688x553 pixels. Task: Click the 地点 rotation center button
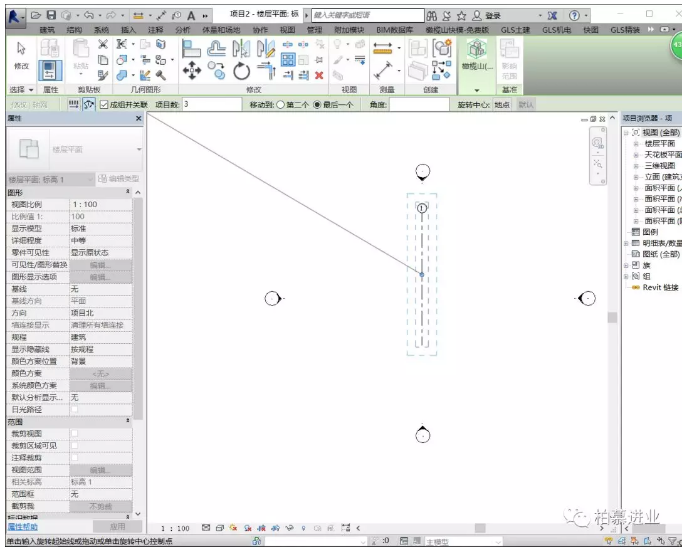502,105
